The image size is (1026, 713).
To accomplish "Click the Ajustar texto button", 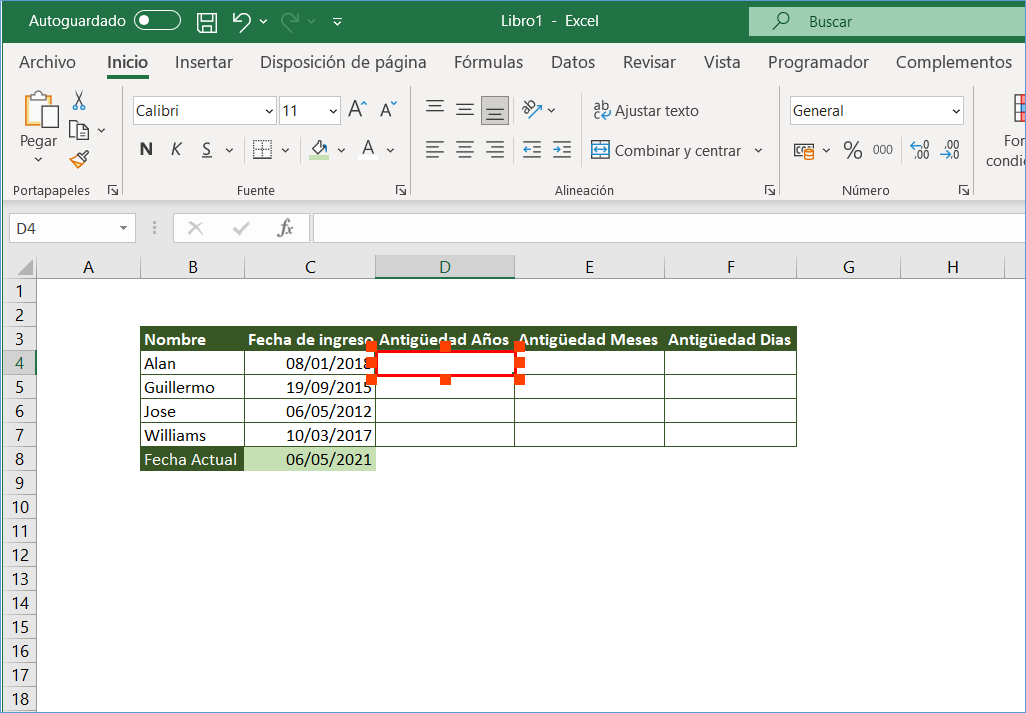I will tap(646, 111).
